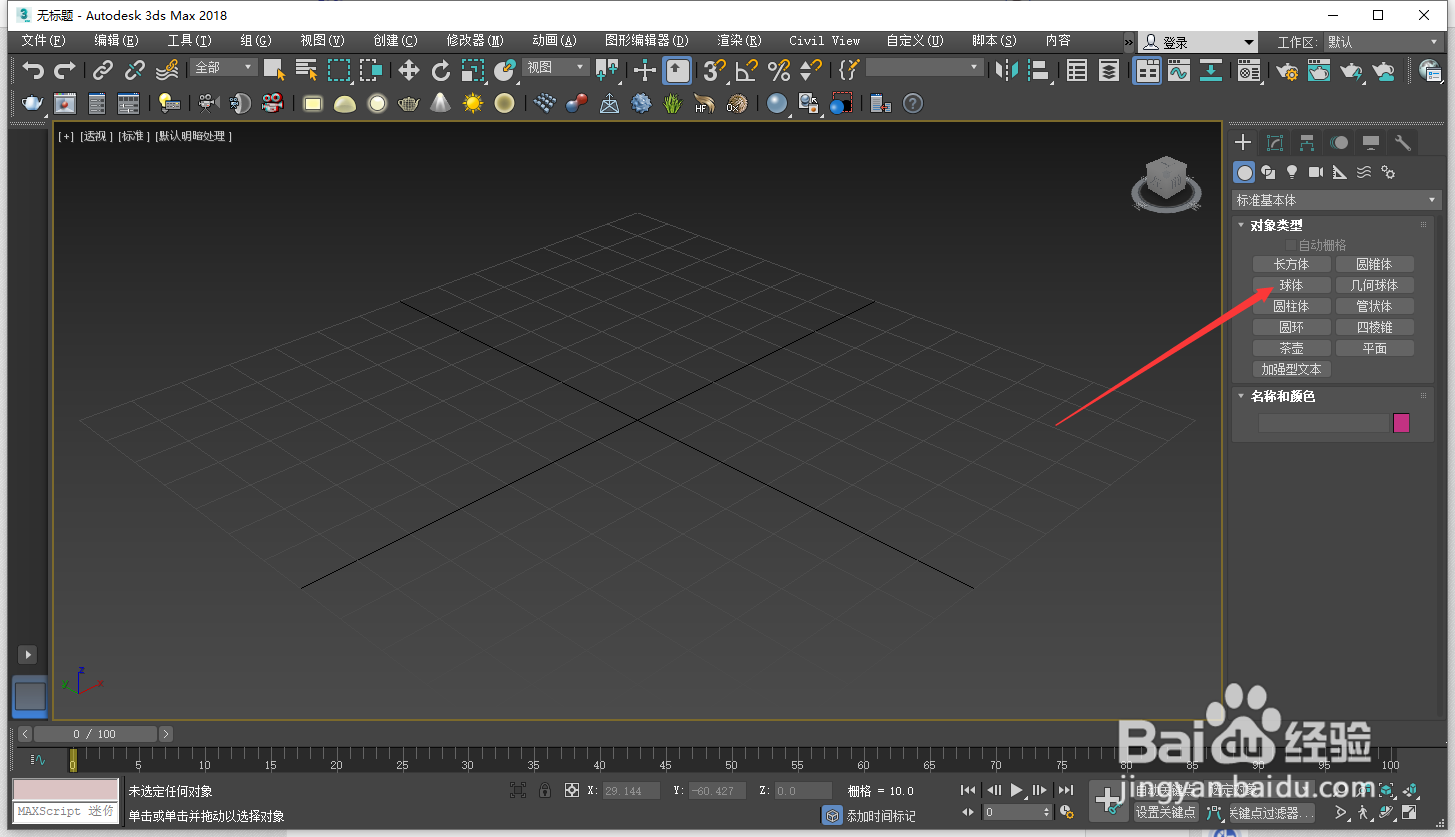Click the 加强型文本 button
Image resolution: width=1455 pixels, height=837 pixels.
click(1291, 370)
